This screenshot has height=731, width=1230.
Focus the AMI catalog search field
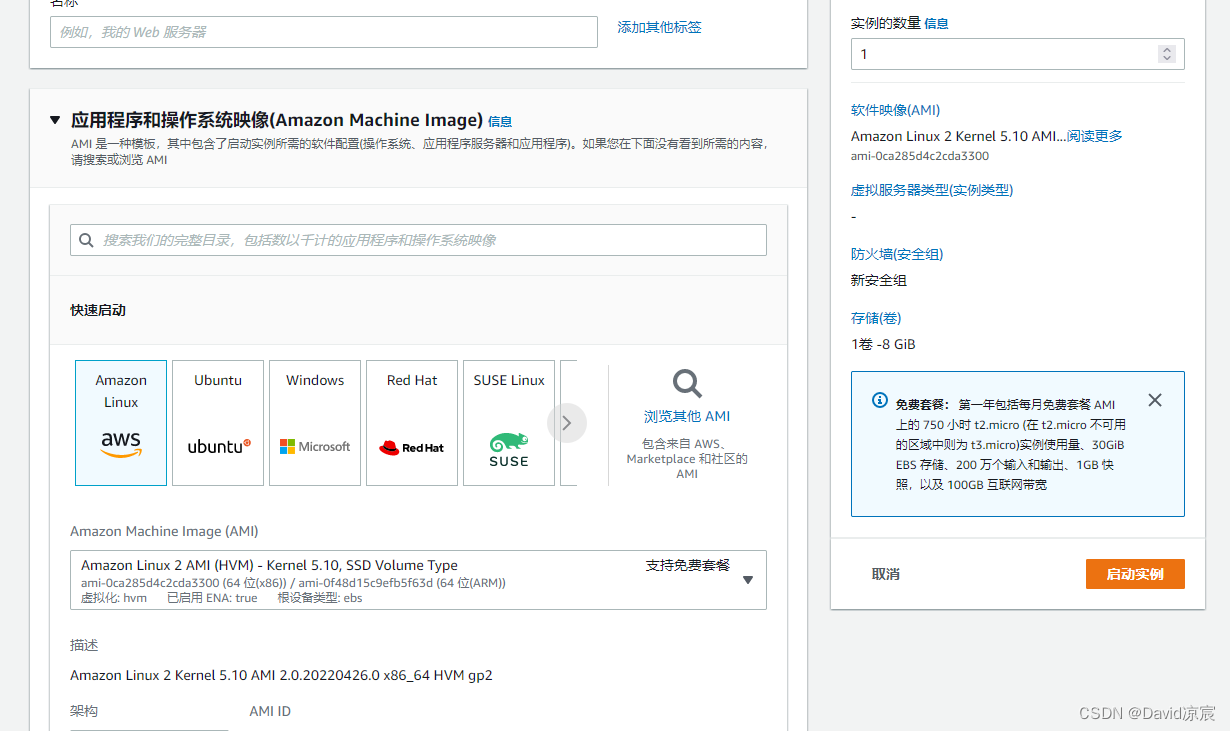(x=418, y=240)
